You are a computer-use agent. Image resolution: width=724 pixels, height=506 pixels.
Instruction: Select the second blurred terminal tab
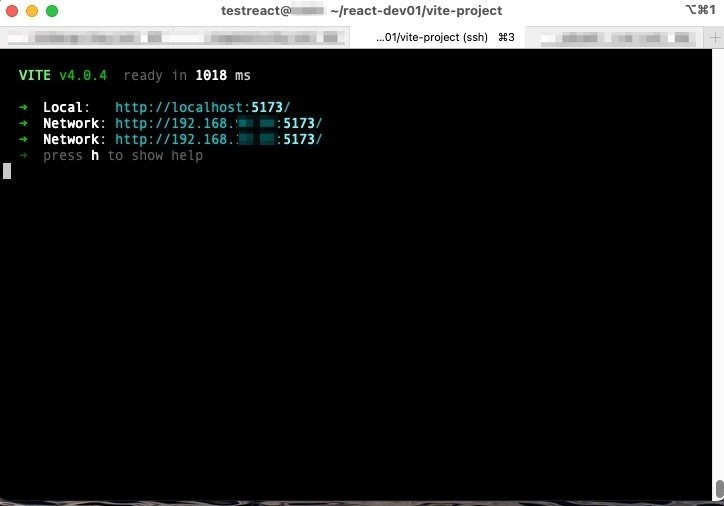[x=247, y=37]
